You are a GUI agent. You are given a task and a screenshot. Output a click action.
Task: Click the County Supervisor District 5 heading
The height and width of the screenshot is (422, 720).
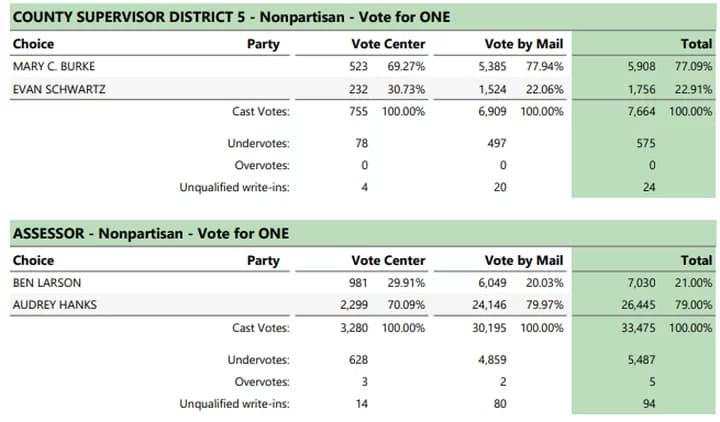pyautogui.click(x=231, y=17)
